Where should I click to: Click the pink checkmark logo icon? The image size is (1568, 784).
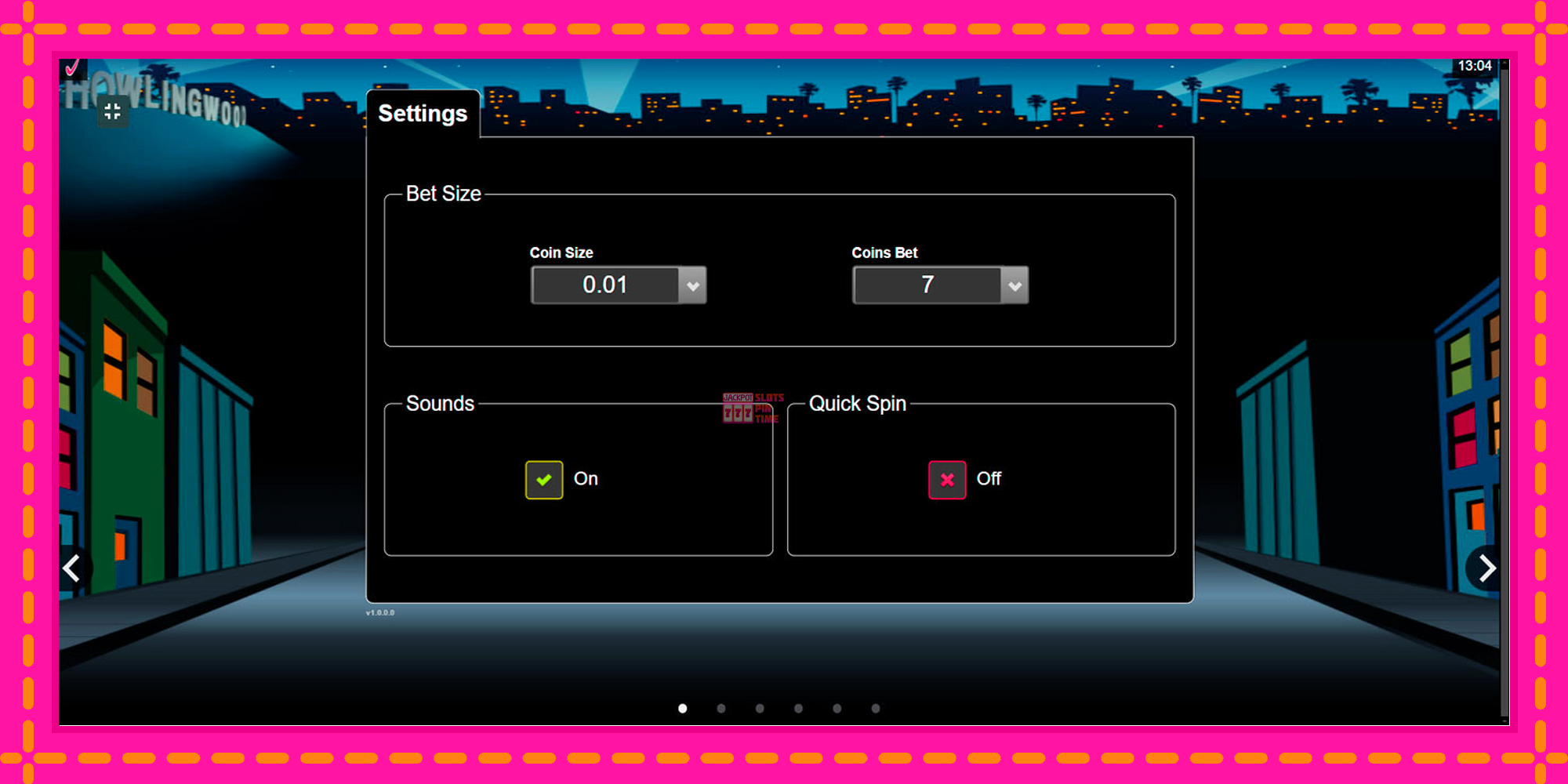(72, 68)
